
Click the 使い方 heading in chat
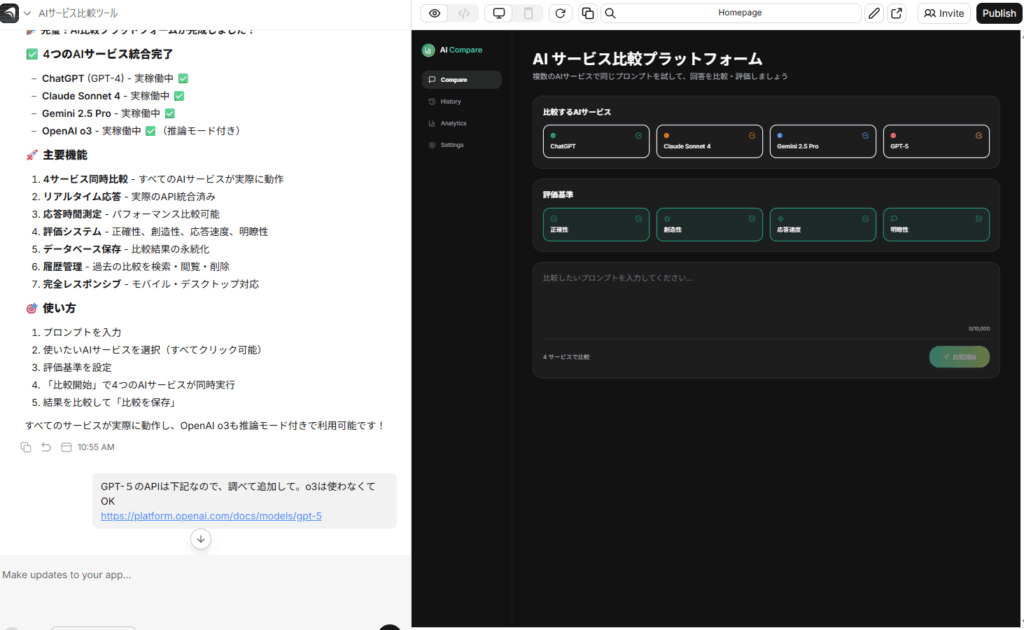coord(59,308)
